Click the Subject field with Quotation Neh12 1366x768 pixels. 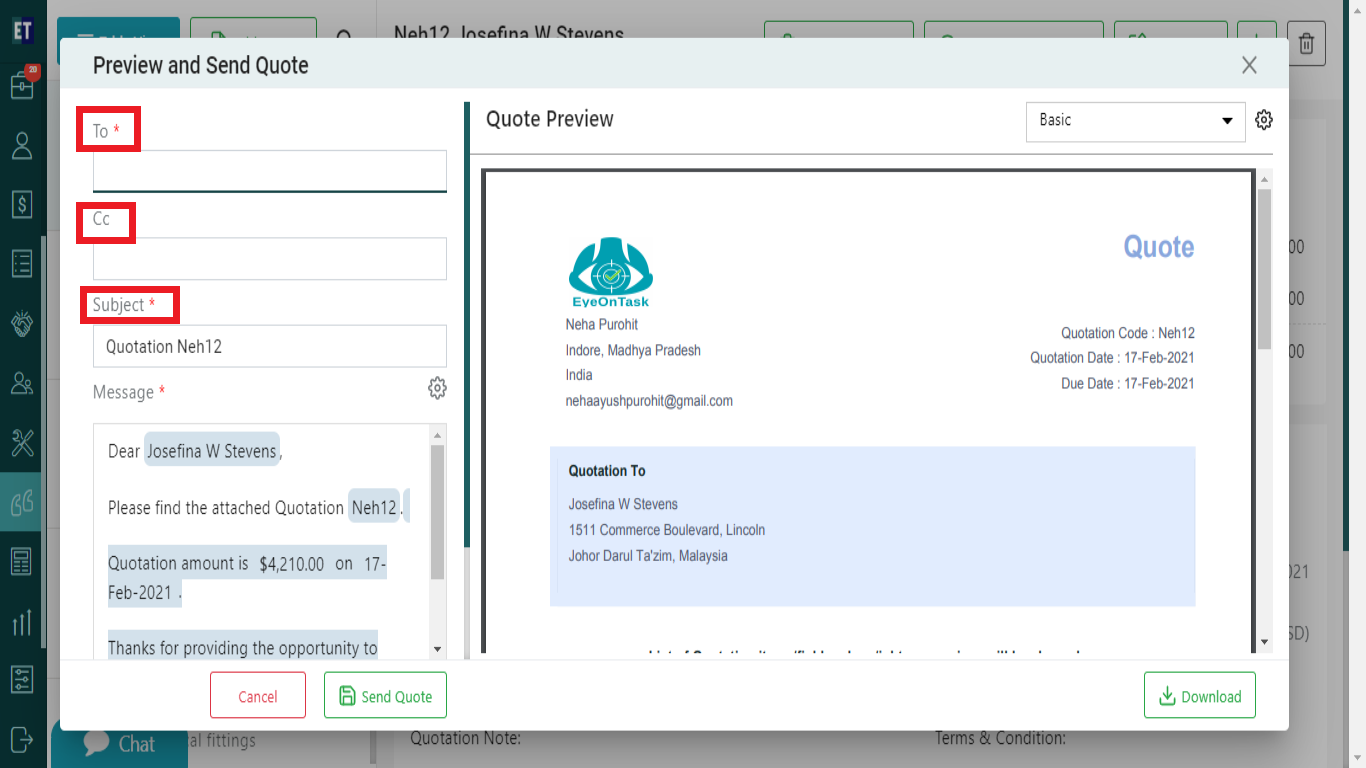[x=270, y=346]
